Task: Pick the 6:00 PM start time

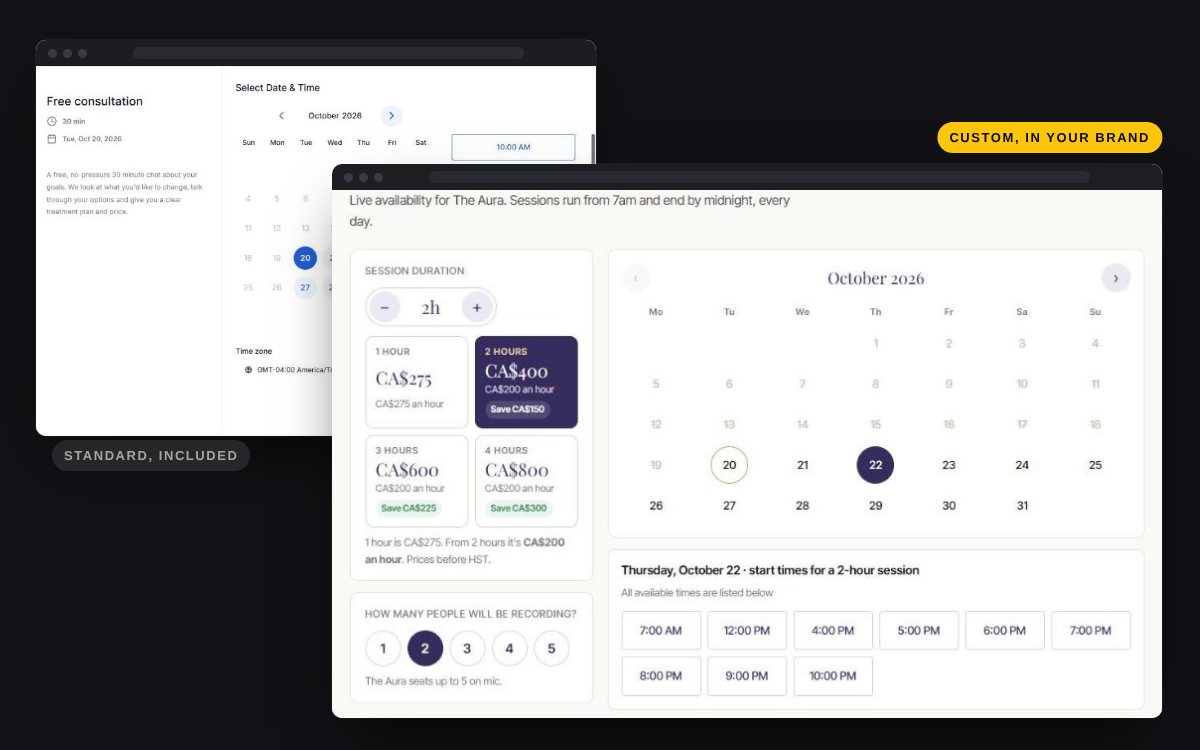Action: (1005, 631)
